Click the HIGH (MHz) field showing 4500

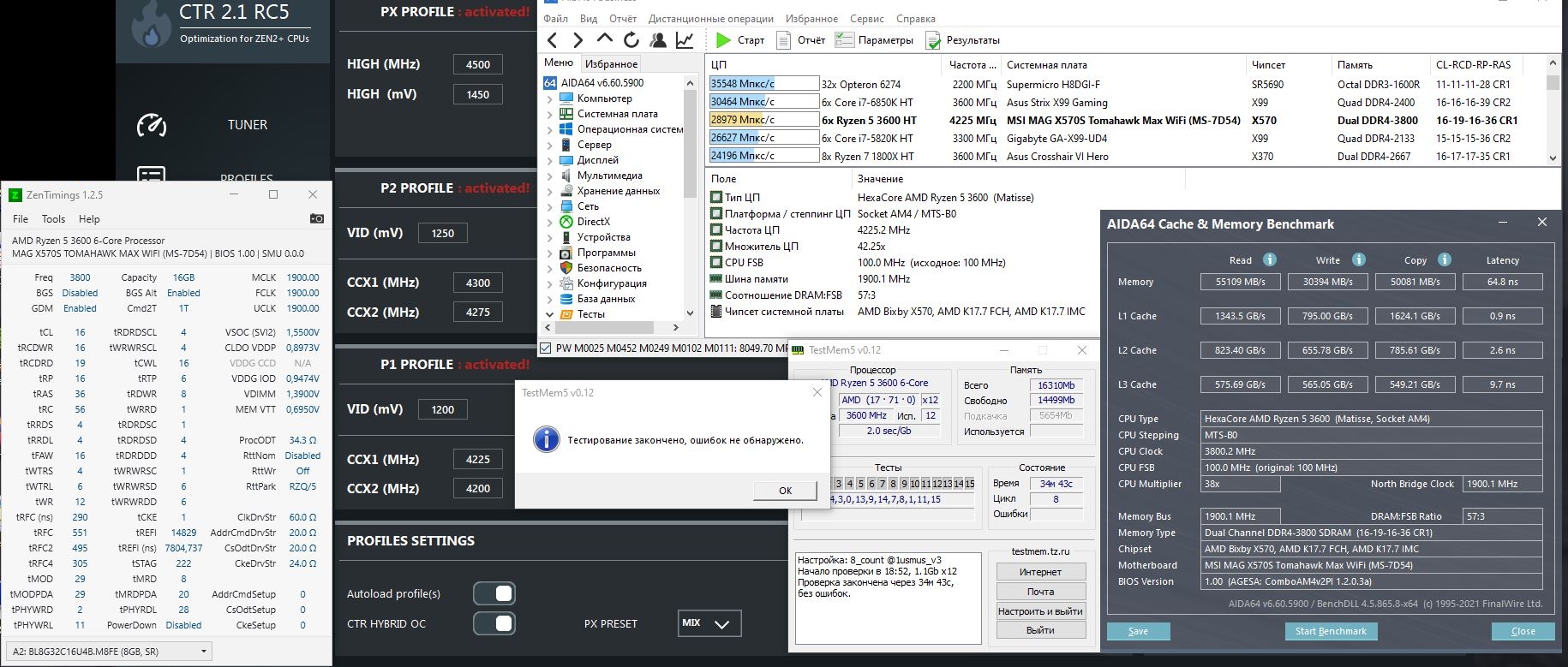478,64
